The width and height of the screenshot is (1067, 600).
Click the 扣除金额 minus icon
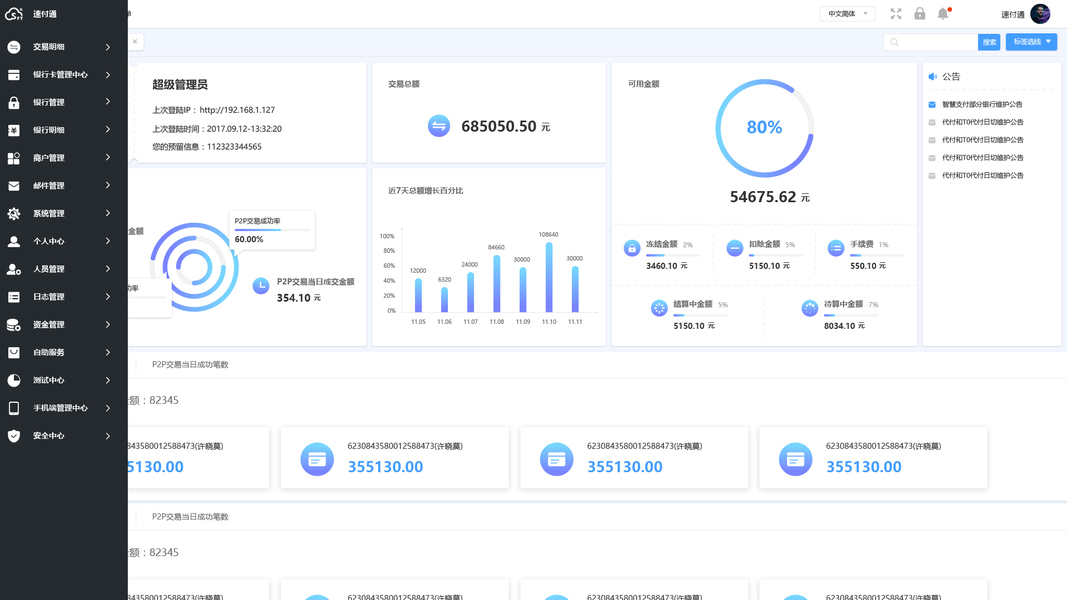pyautogui.click(x=734, y=248)
